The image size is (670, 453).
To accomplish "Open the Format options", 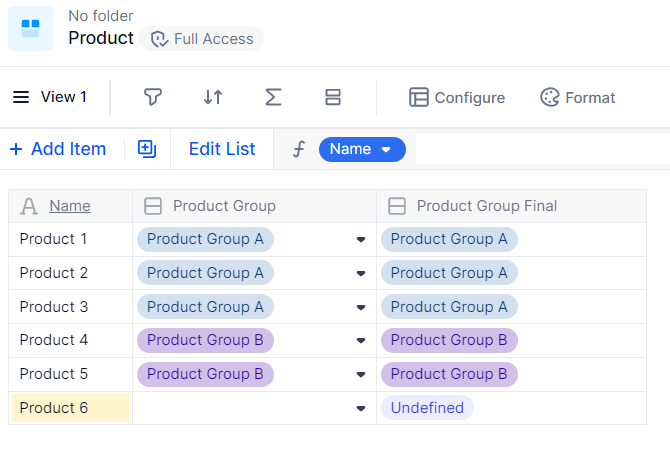I will coord(578,97).
